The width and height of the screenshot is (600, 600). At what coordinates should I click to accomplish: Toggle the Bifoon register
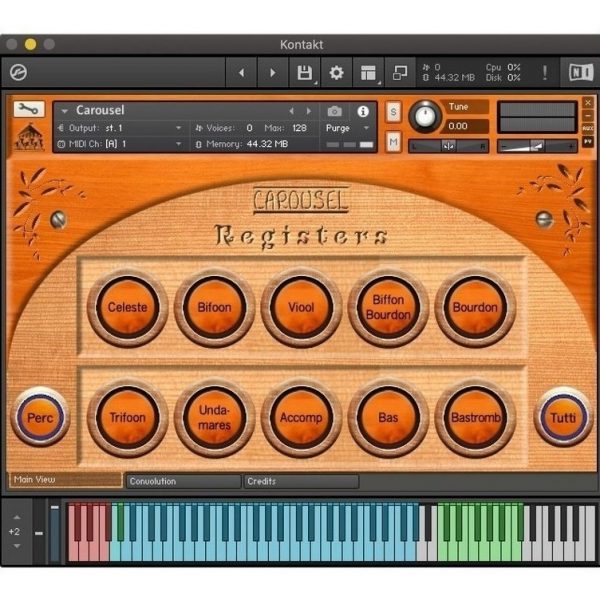pos(214,307)
